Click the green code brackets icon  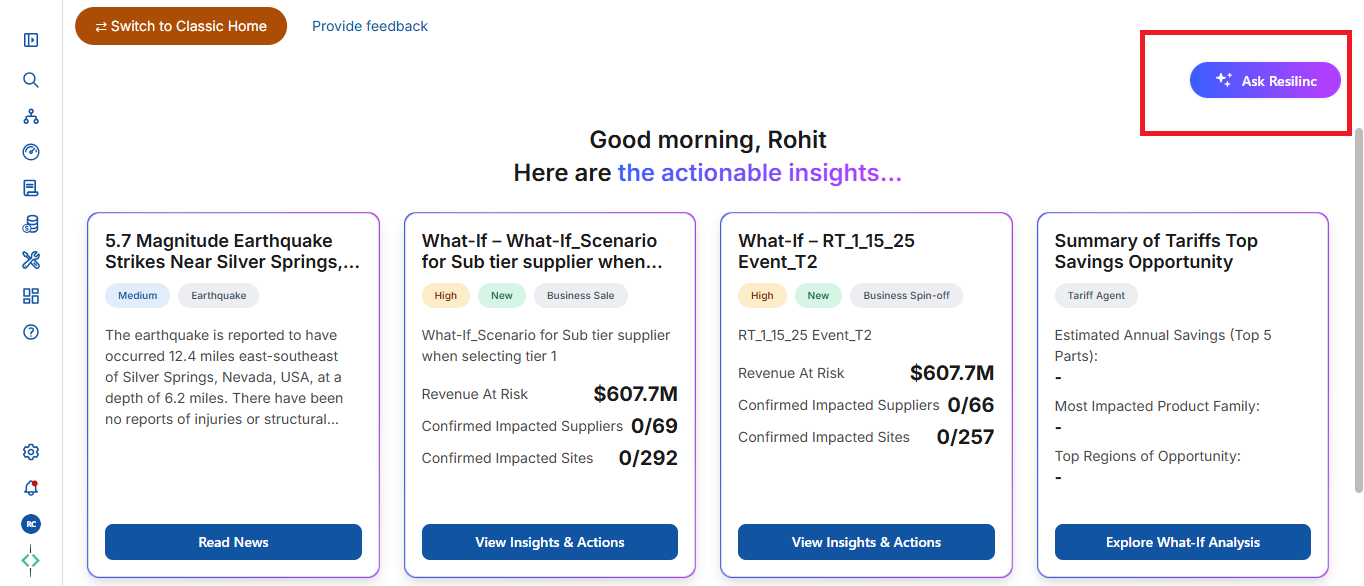pyautogui.click(x=31, y=560)
